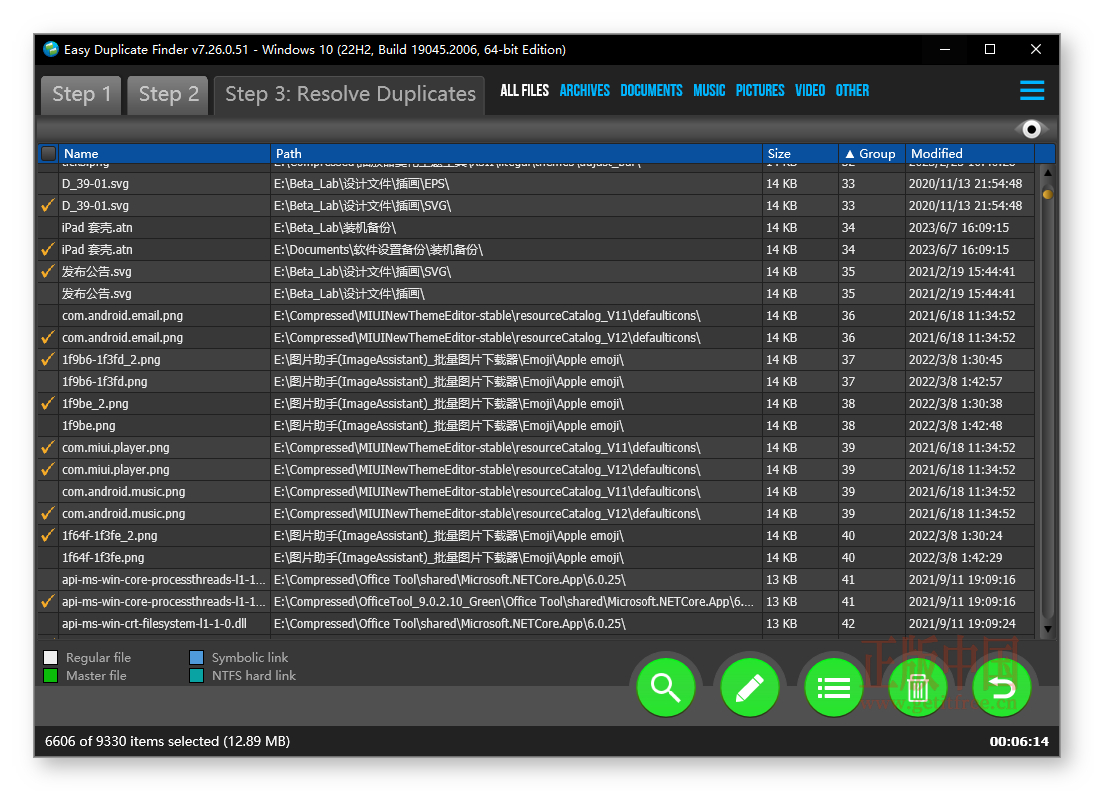Click the 00:06:14 elapsed timer

[x=1019, y=741]
